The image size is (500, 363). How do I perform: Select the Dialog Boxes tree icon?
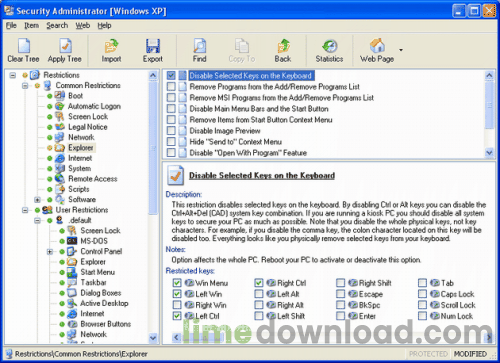click(x=72, y=293)
